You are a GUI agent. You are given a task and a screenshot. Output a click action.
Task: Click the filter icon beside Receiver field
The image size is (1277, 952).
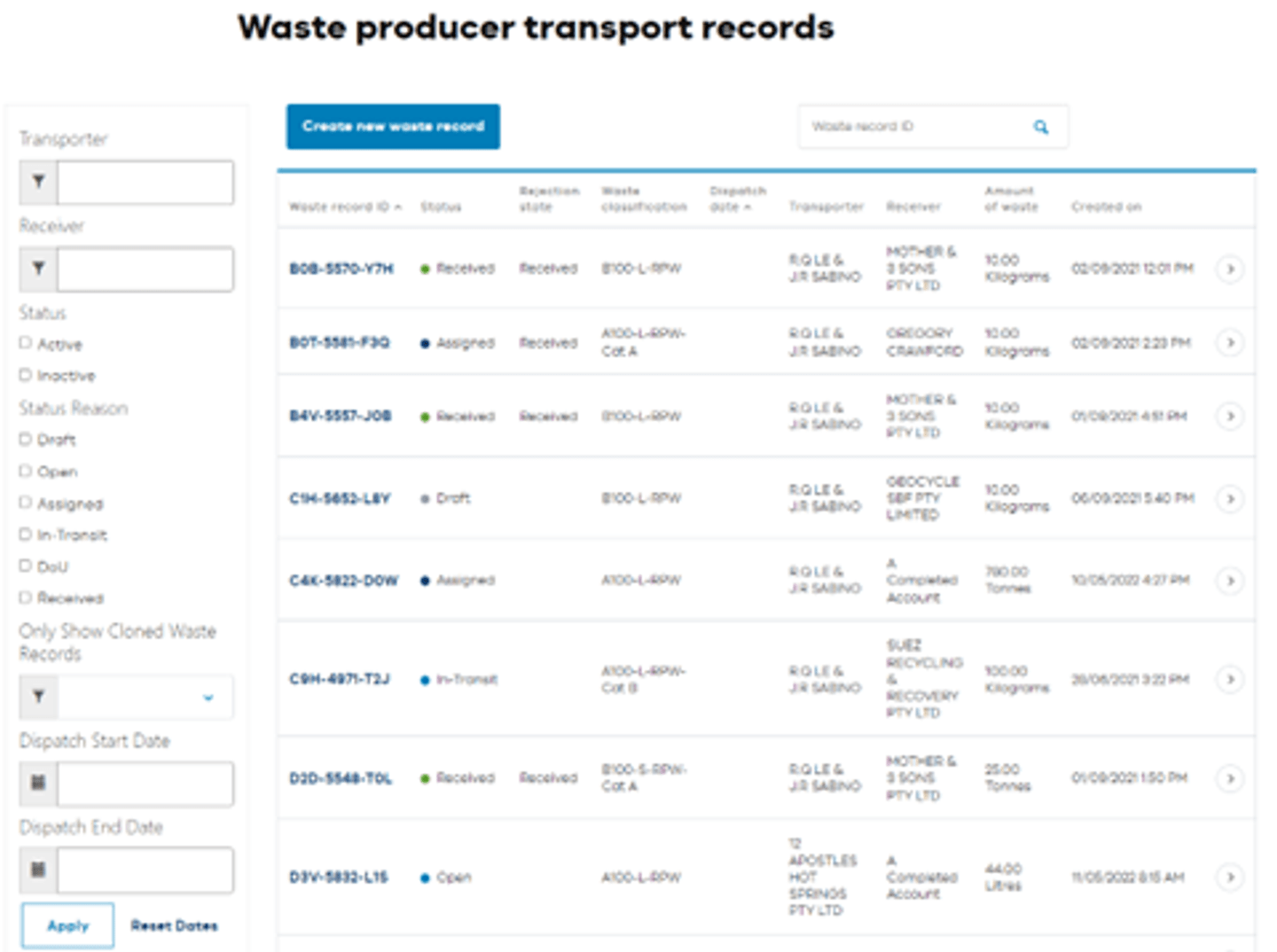(x=36, y=269)
